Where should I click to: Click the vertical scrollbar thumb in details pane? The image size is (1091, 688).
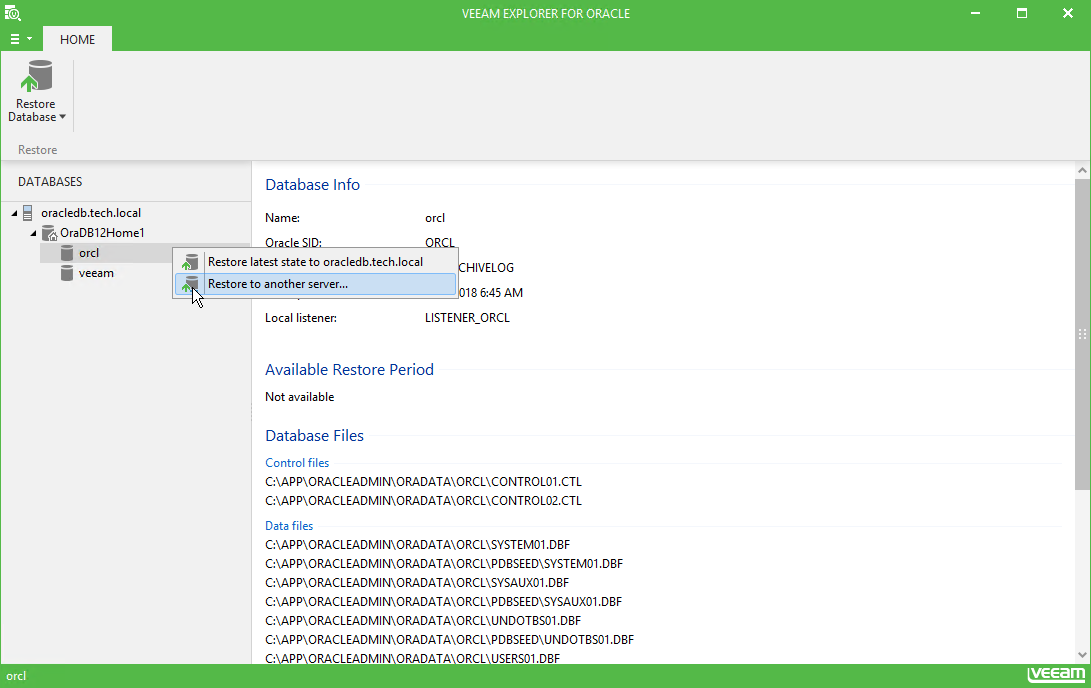click(1082, 334)
